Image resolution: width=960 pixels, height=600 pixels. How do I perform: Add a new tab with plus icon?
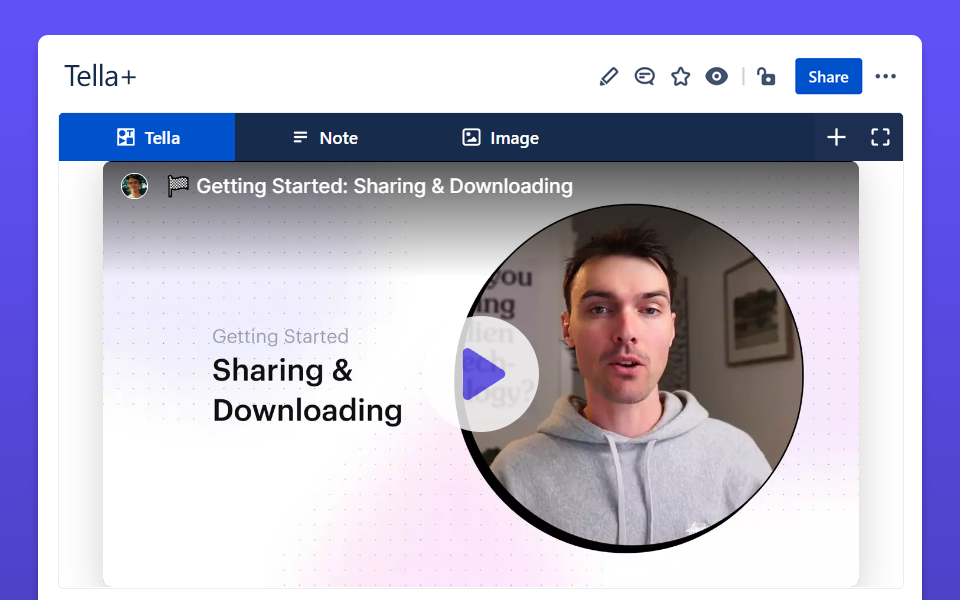(836, 138)
